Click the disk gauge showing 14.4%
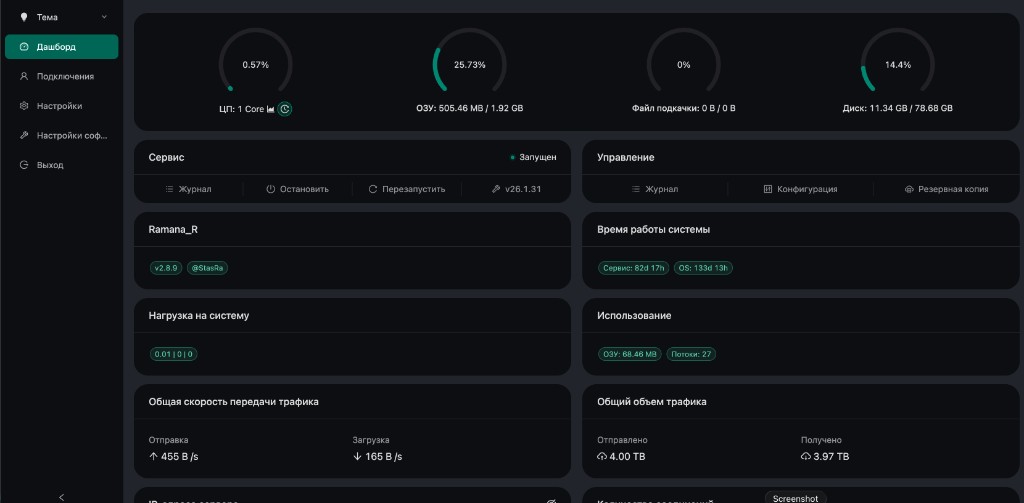Viewport: 1024px width, 503px height. [x=898, y=65]
